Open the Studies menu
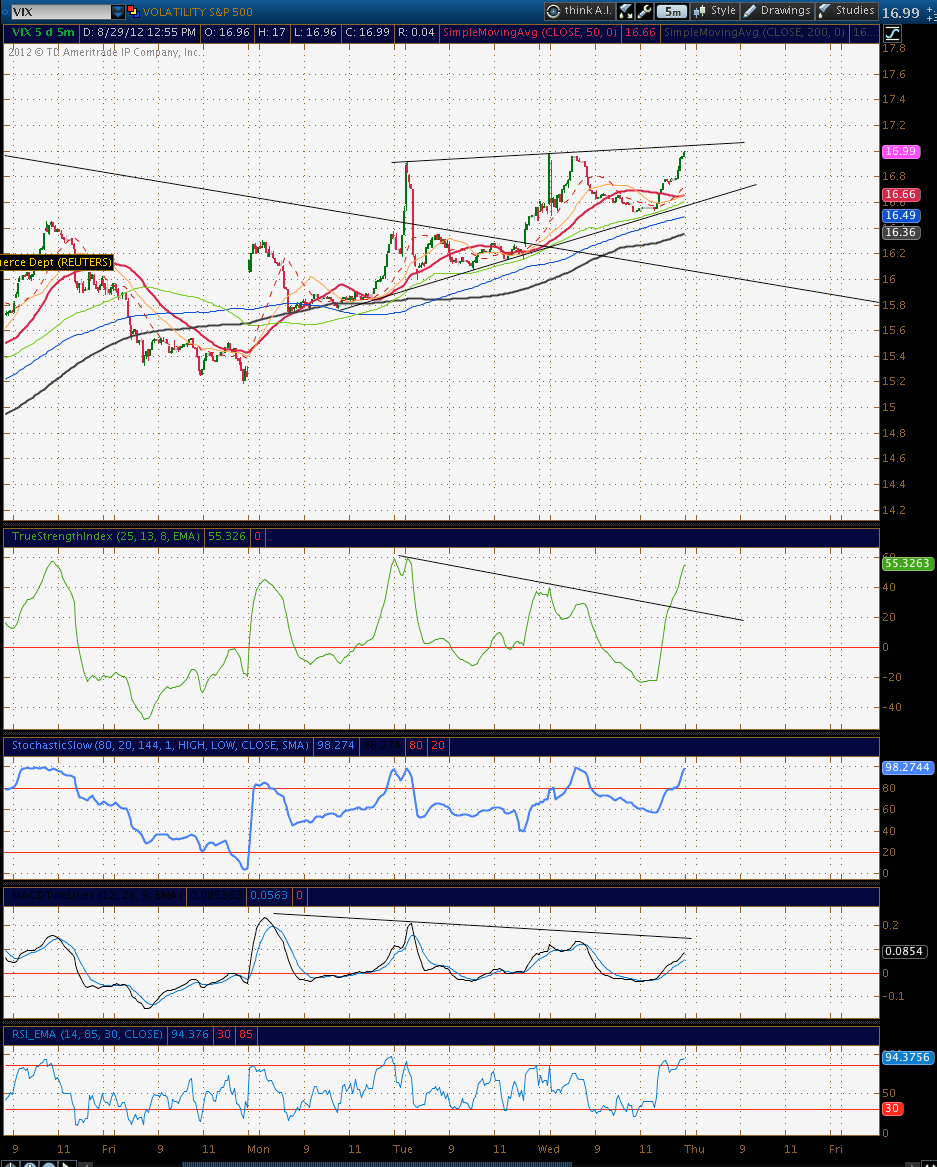Image resolution: width=937 pixels, height=1167 pixels. pyautogui.click(x=847, y=11)
